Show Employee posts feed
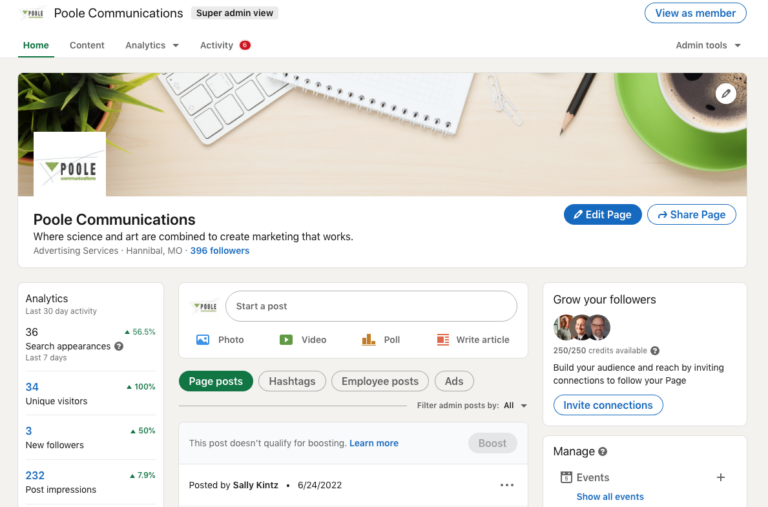This screenshot has height=507, width=768. (380, 381)
